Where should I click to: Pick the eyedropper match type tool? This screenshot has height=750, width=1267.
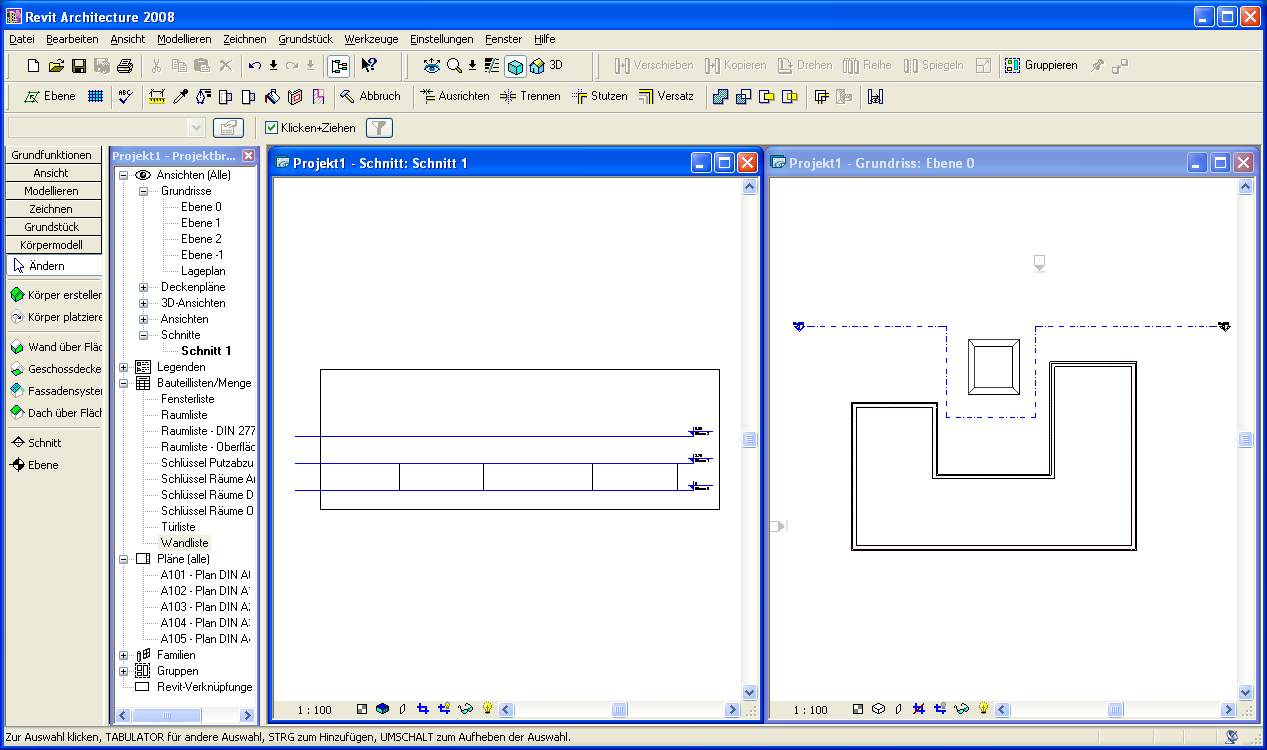[x=180, y=97]
